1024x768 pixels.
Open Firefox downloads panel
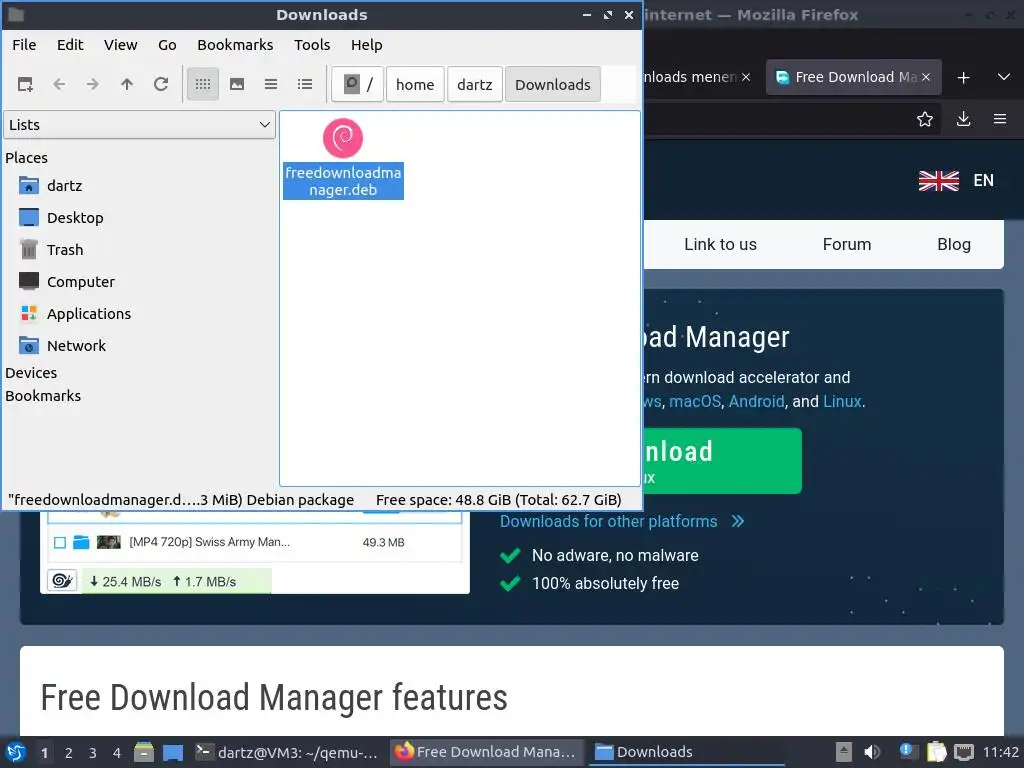[963, 119]
